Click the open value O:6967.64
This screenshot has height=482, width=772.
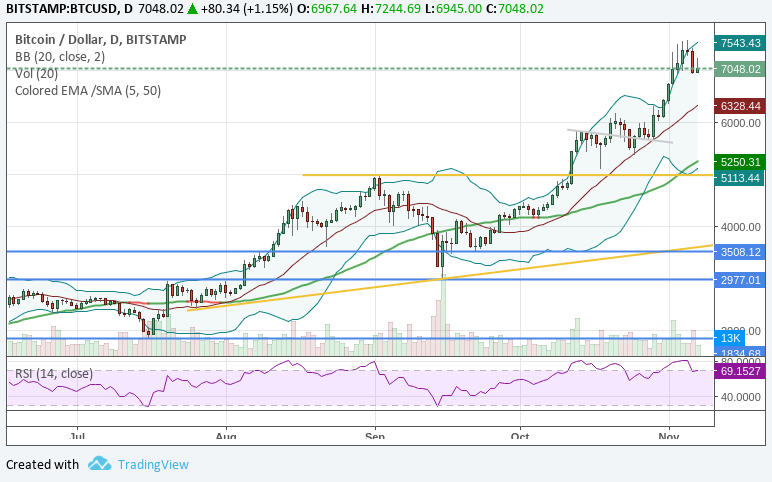[327, 9]
